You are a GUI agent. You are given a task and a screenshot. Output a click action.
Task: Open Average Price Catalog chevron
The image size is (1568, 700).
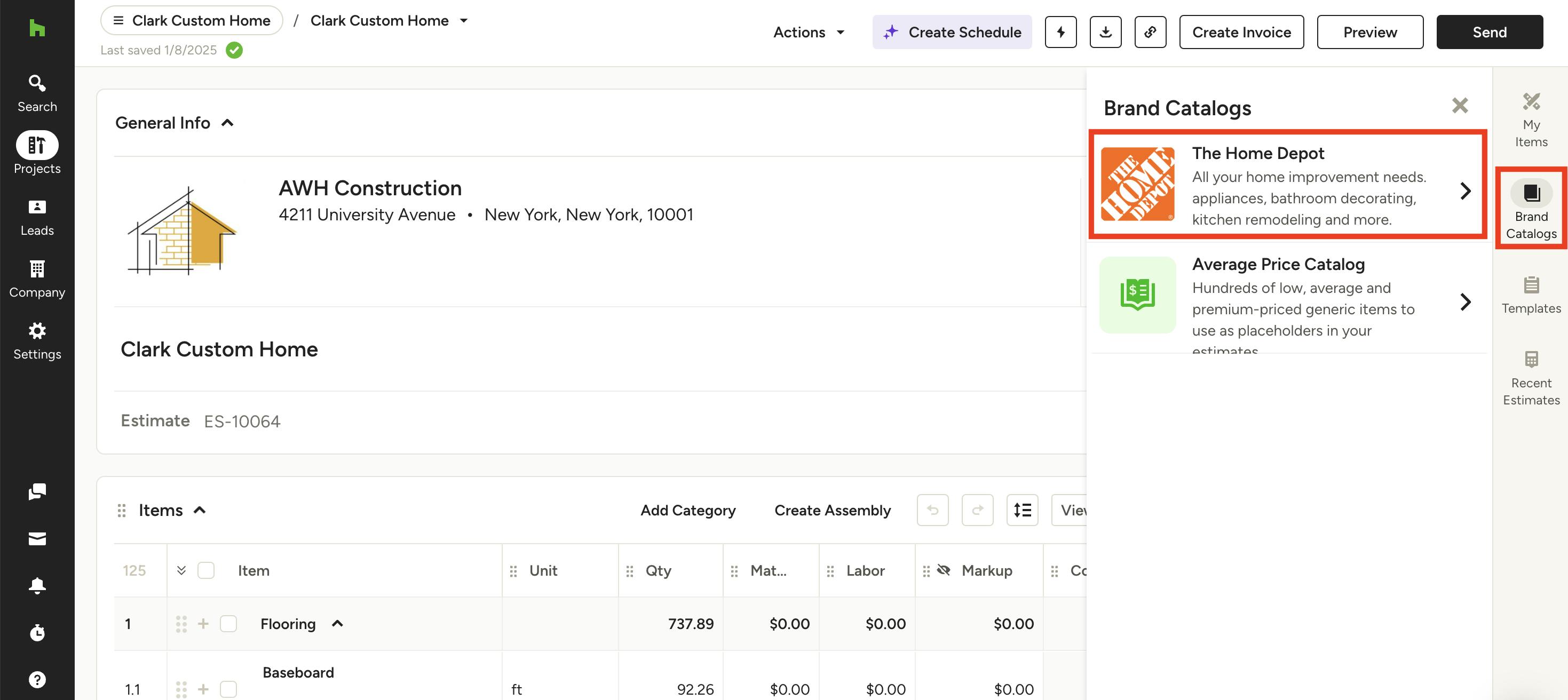(1466, 302)
